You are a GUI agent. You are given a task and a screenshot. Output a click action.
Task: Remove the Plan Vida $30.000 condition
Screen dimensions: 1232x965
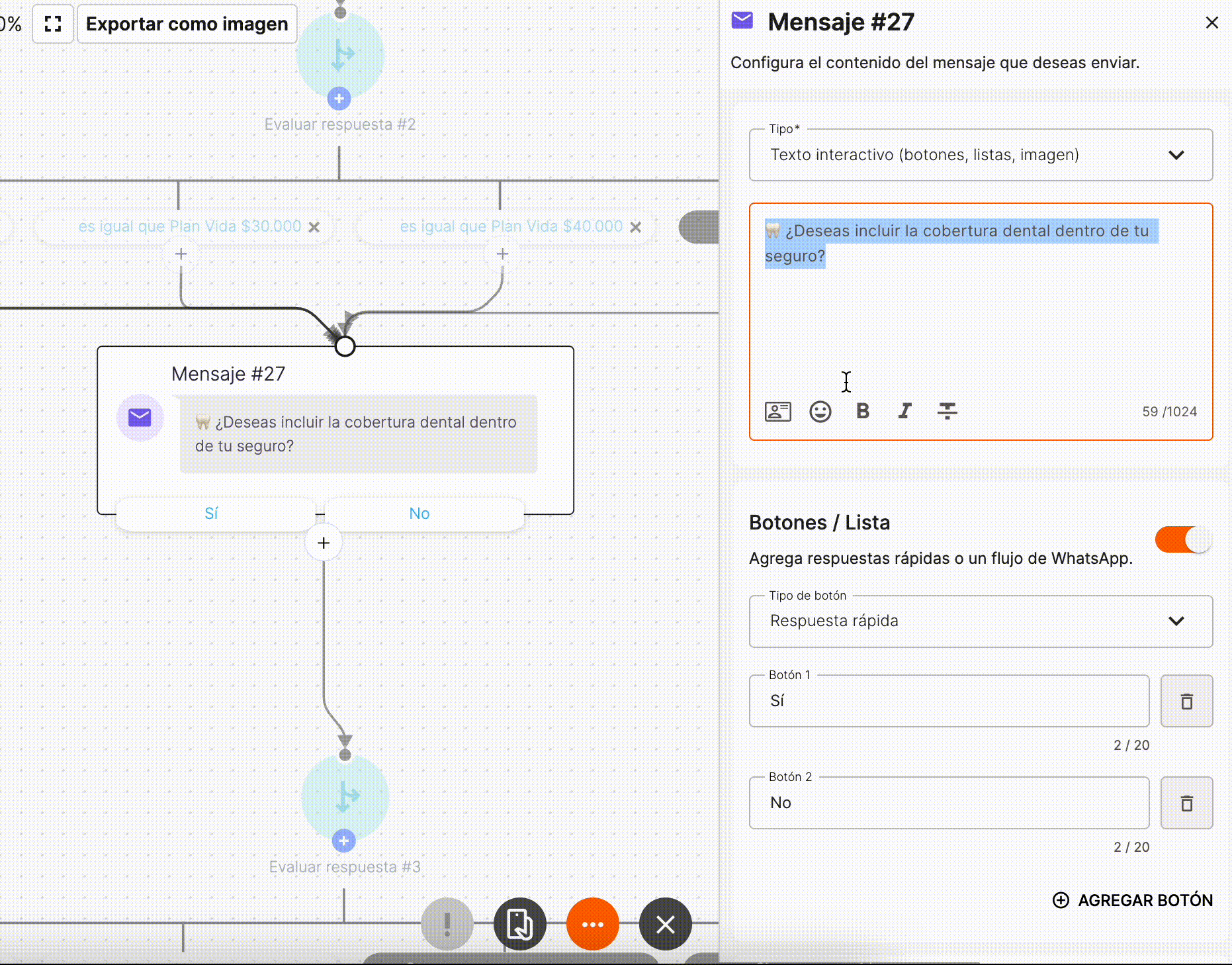coord(314,227)
